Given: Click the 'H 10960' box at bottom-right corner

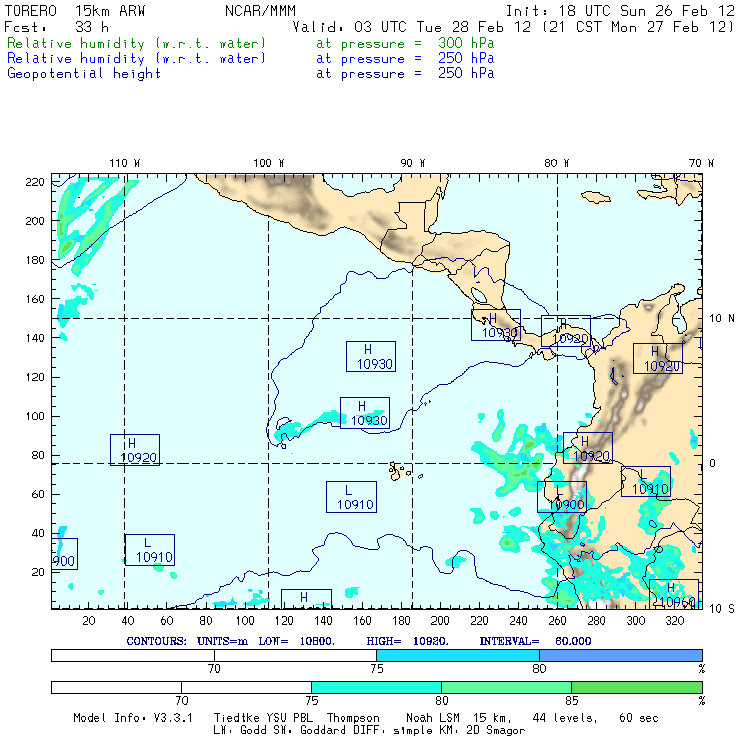Looking at the screenshot, I should [673, 594].
